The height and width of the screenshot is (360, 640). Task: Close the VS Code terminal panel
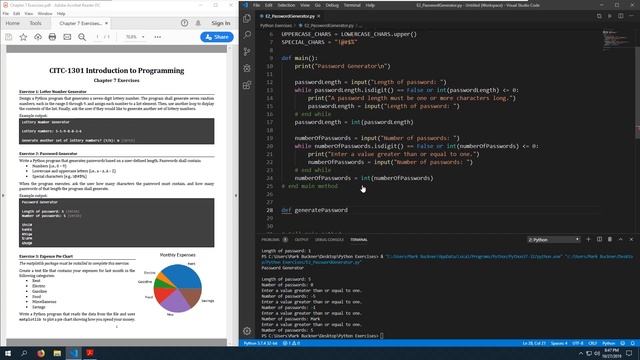click(x=631, y=239)
